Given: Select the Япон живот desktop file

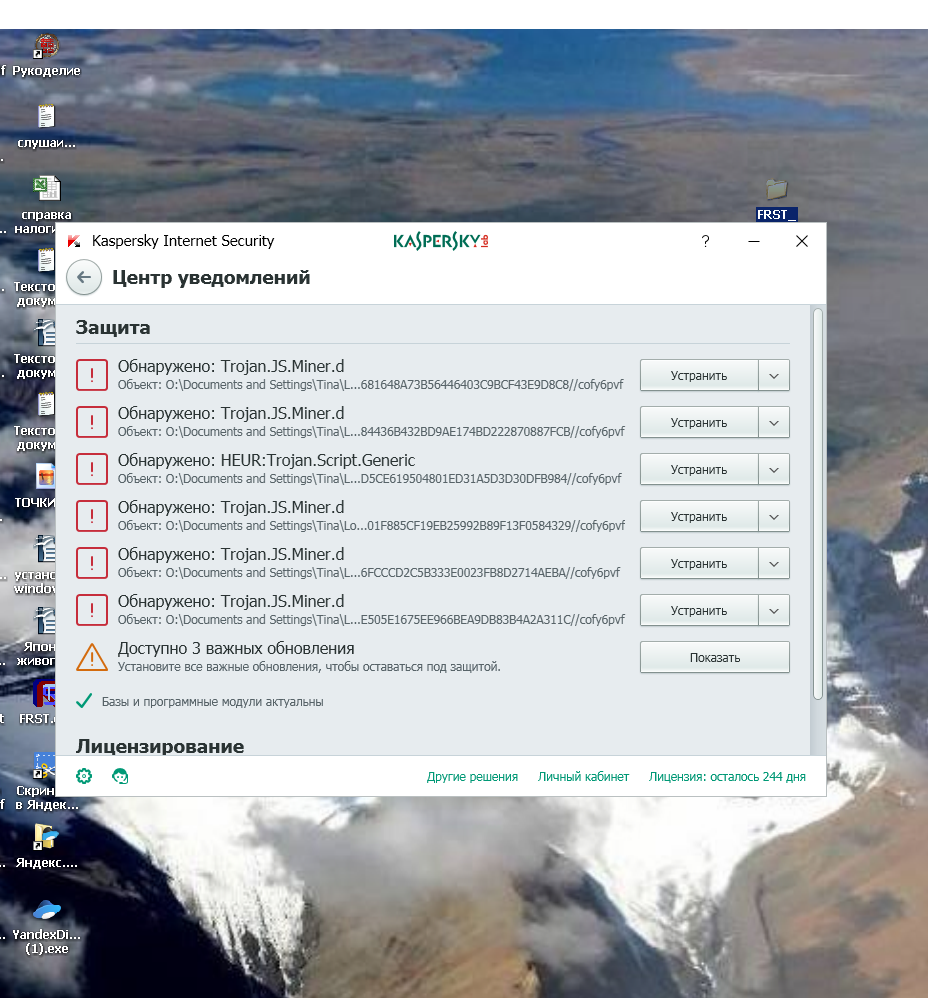Looking at the screenshot, I should [37, 636].
